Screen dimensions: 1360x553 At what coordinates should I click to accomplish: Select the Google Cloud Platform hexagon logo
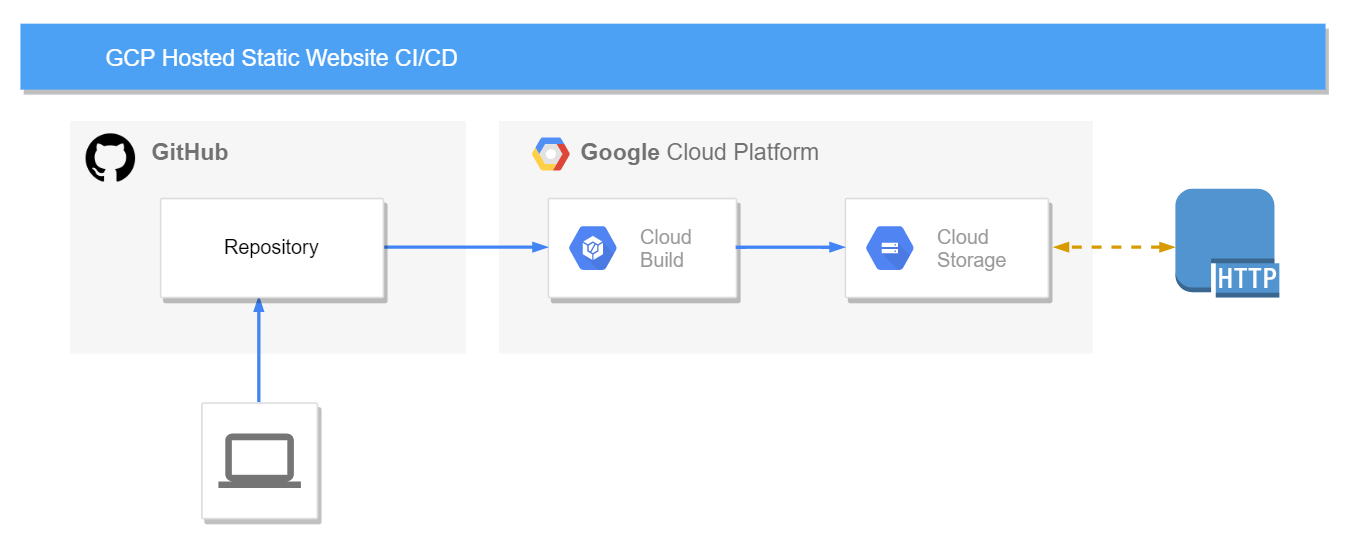(551, 153)
